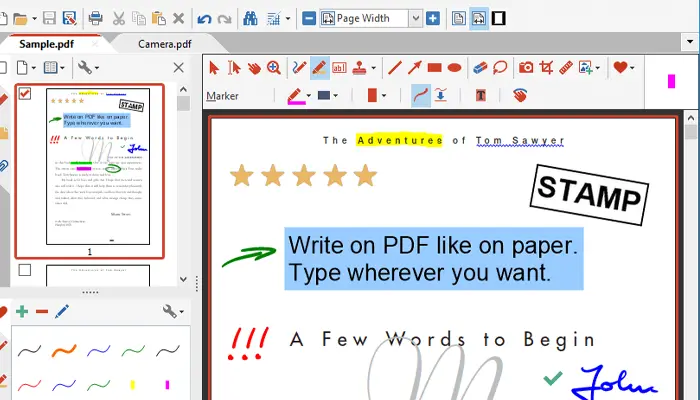The height and width of the screenshot is (400, 700).
Task: Check the second page thumbnail checkbox
Action: click(25, 270)
